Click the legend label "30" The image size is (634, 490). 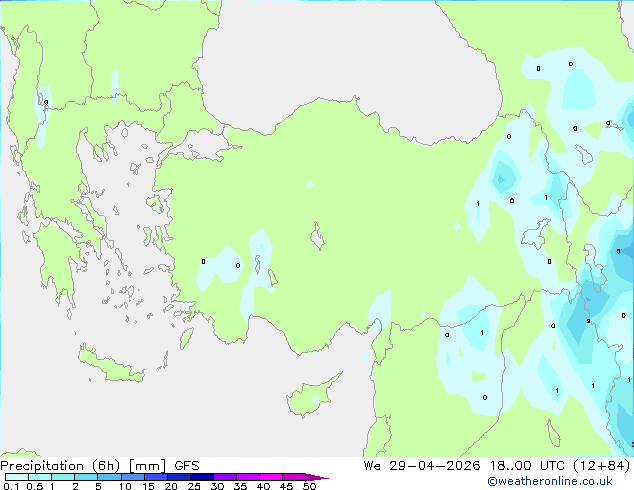click(x=217, y=486)
